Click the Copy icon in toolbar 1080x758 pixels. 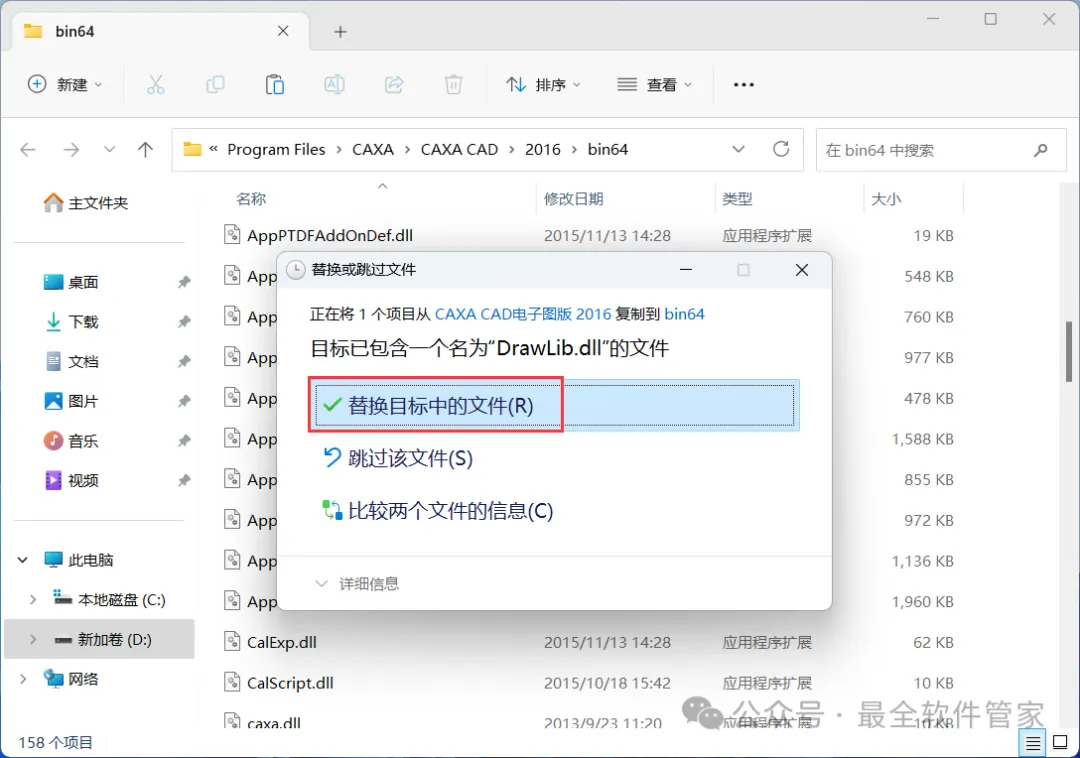tap(215, 85)
